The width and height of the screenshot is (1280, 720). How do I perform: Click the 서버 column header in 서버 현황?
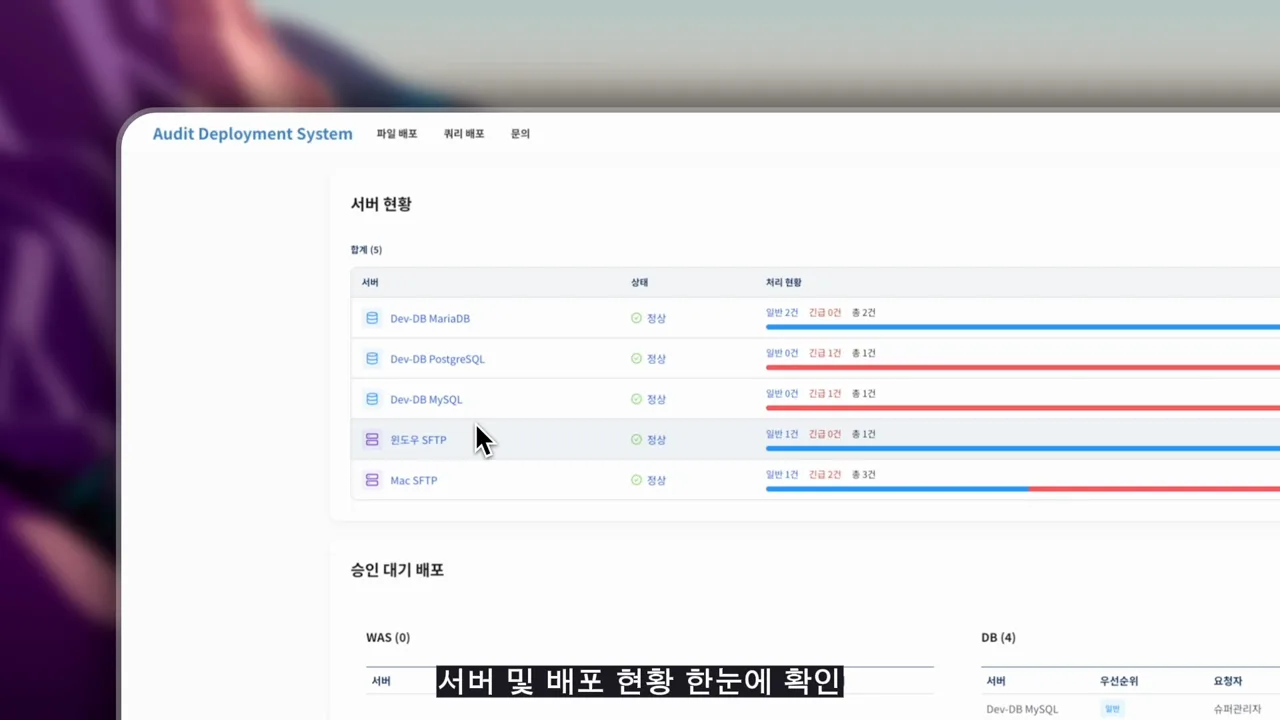[370, 283]
